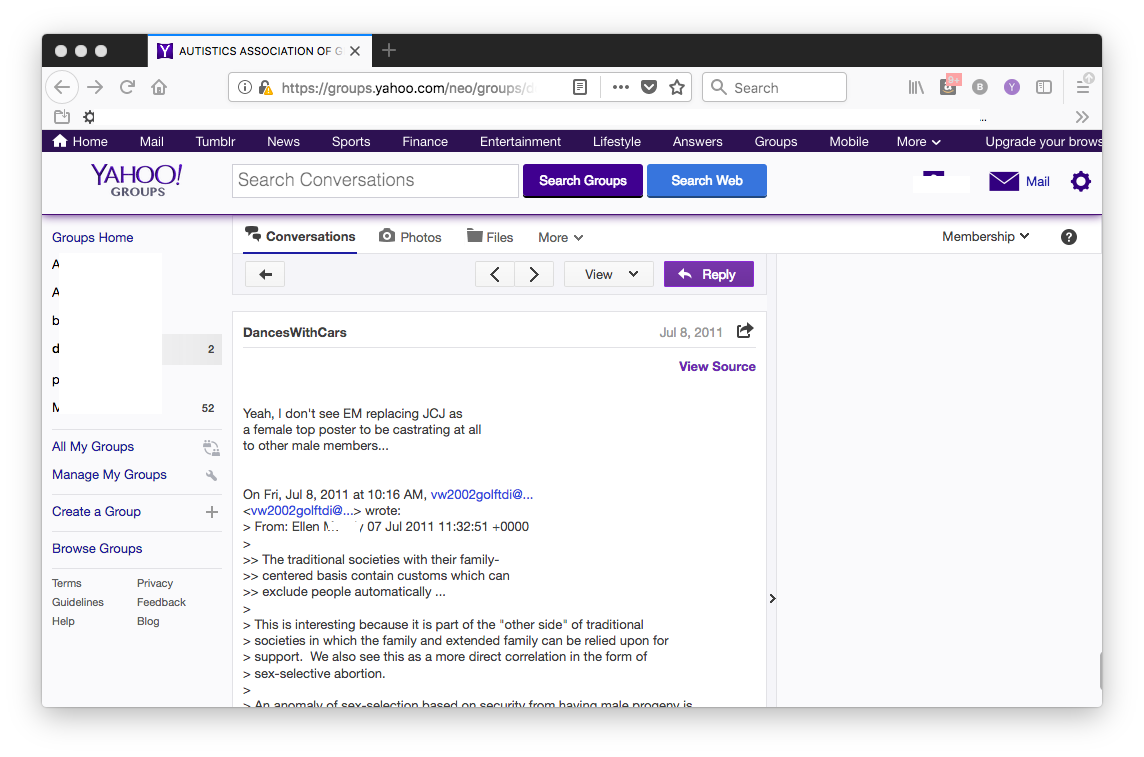Go to next message chevron

534,274
